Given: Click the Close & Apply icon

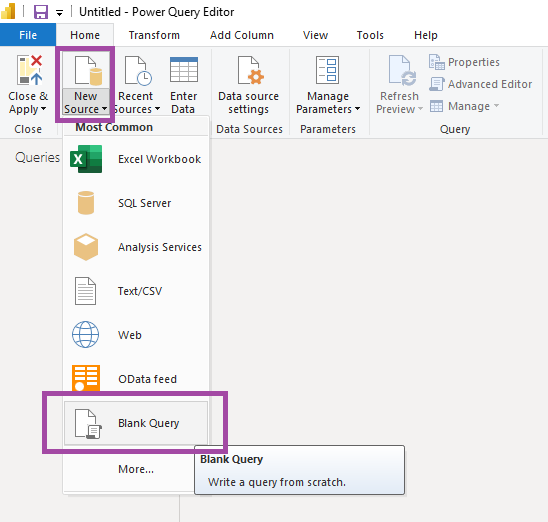Looking at the screenshot, I should coord(29,70).
